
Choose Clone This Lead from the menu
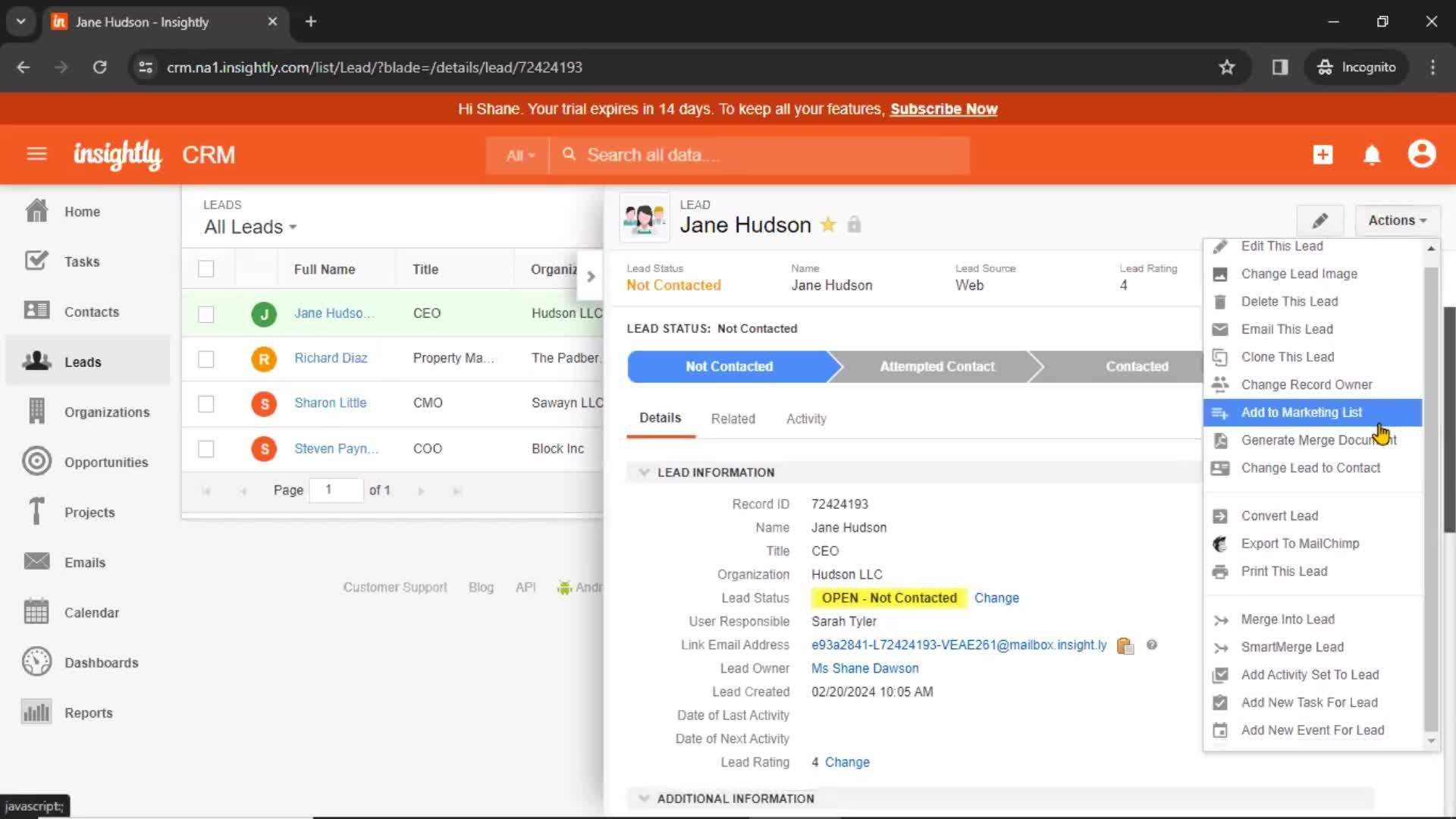point(1312,357)
